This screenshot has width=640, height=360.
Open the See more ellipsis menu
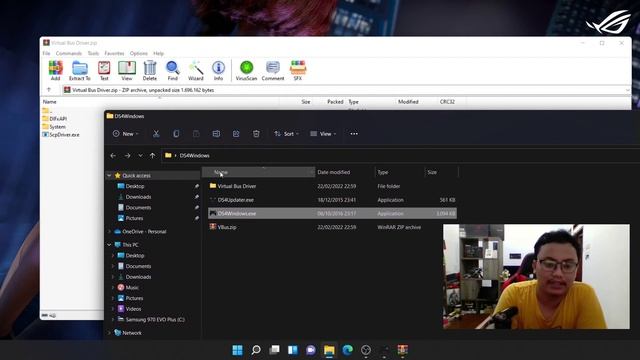pyautogui.click(x=354, y=134)
